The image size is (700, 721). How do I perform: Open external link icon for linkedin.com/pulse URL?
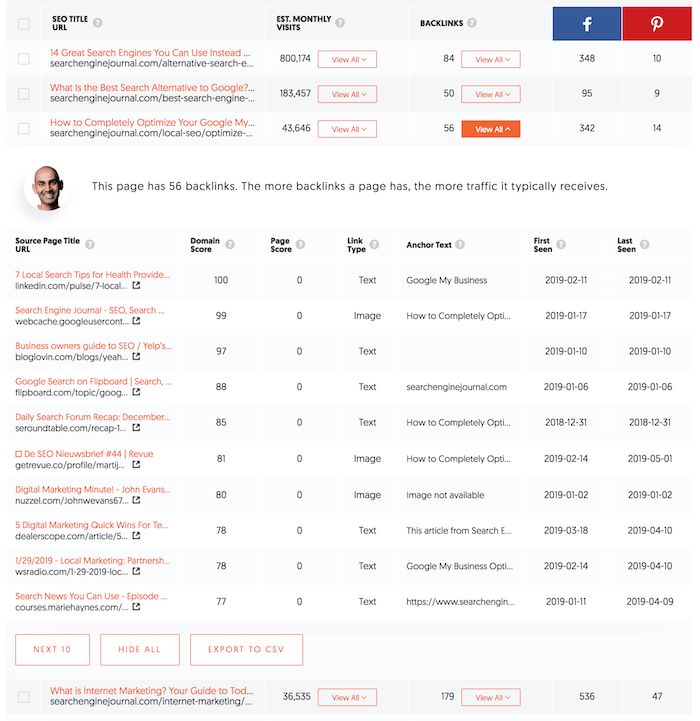[x=136, y=286]
